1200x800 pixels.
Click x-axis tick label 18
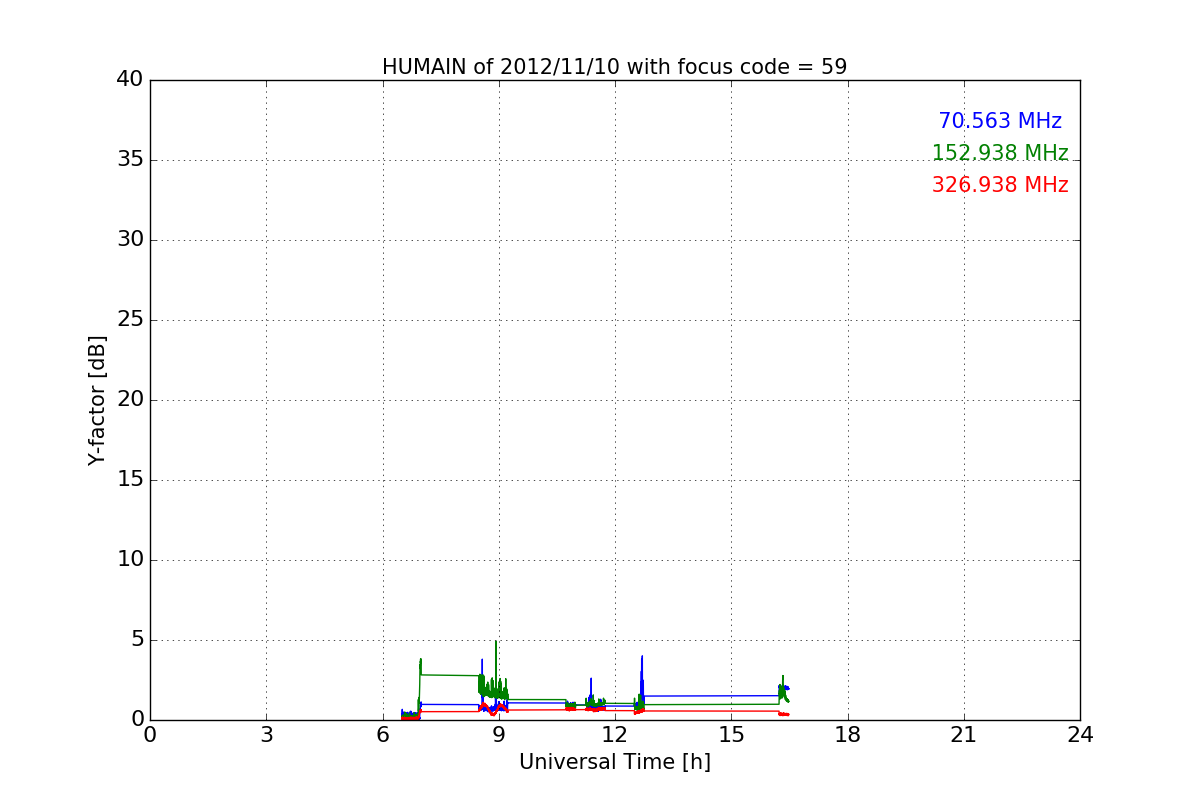[848, 735]
